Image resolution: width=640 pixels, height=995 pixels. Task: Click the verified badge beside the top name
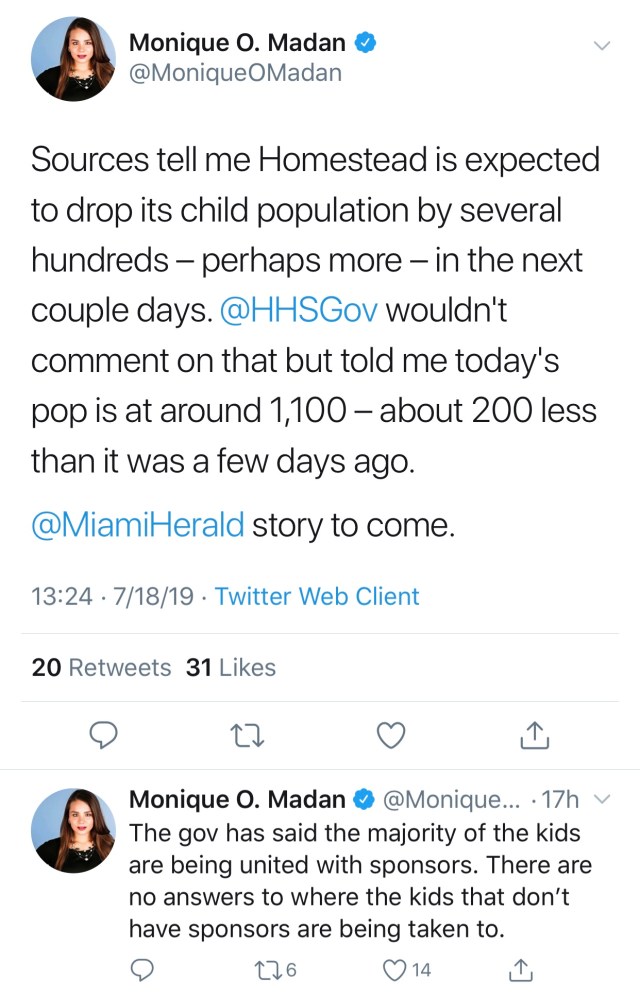368,43
